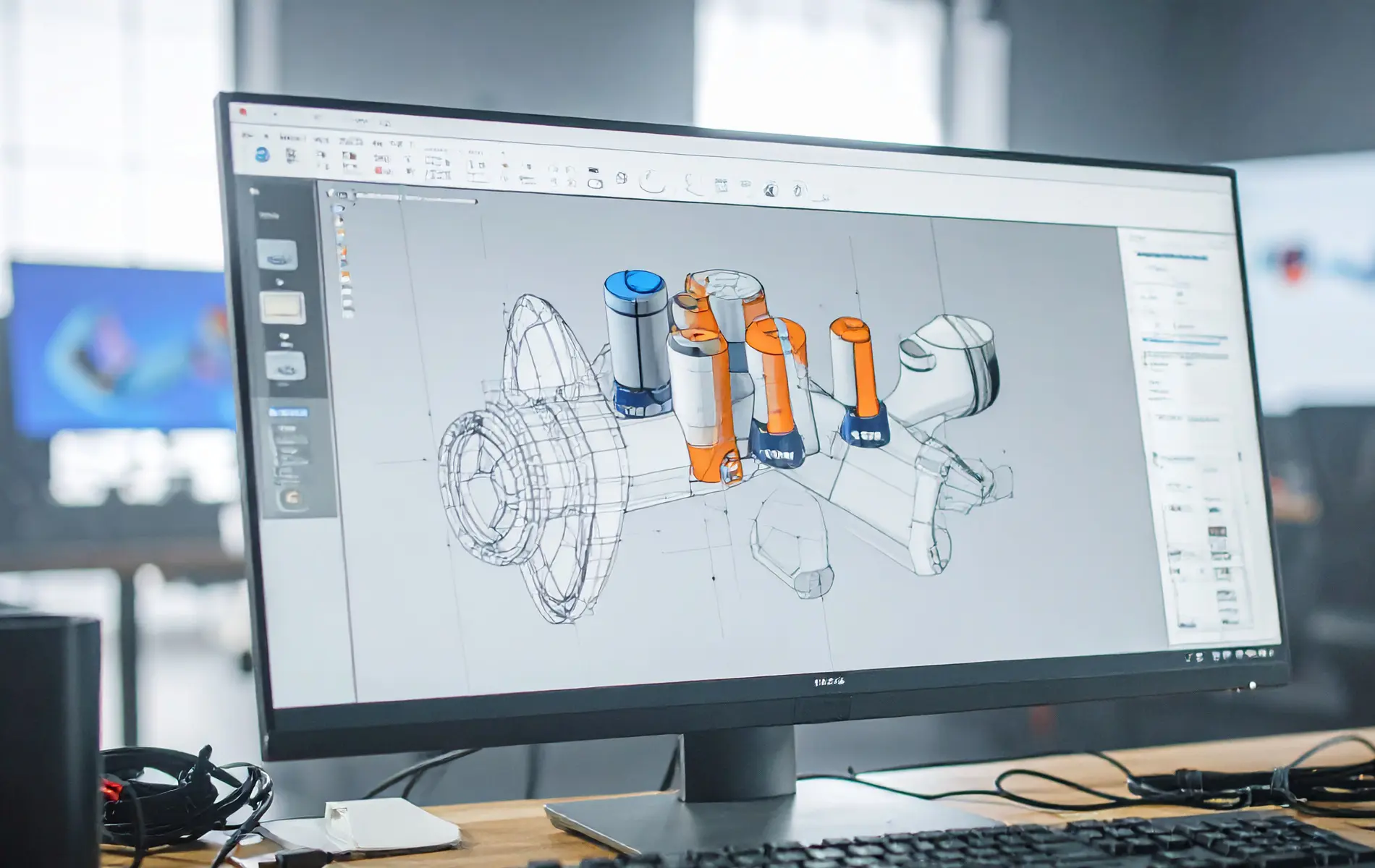Image resolution: width=1375 pixels, height=868 pixels.
Task: Click the arrow at the right end of the viewport bar
Action: point(475,202)
